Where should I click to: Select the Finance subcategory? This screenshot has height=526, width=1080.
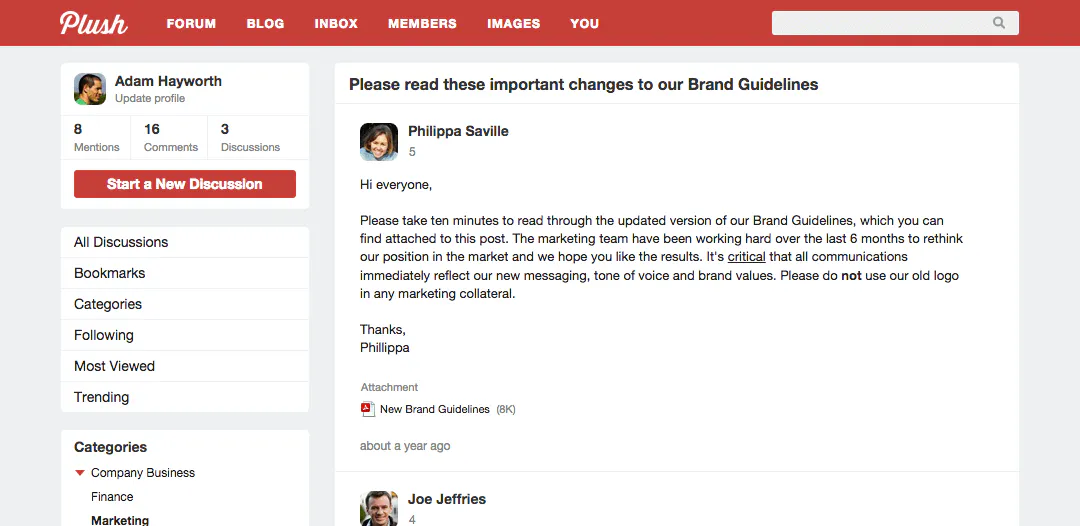pos(112,496)
